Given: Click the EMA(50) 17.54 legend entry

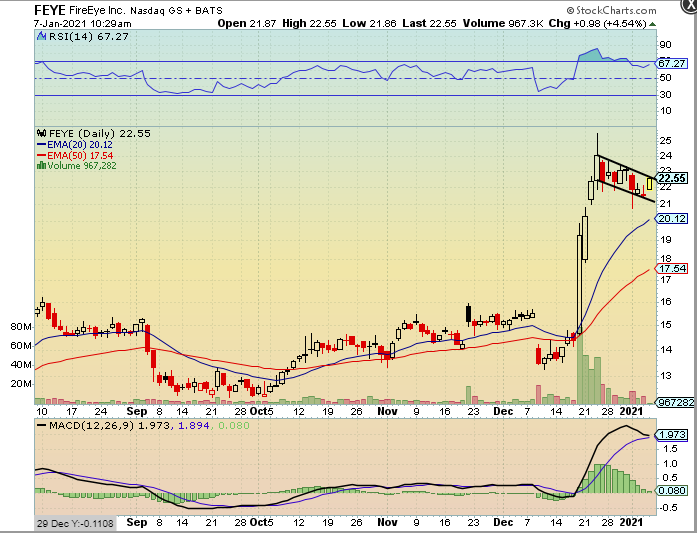Looking at the screenshot, I should [80, 156].
